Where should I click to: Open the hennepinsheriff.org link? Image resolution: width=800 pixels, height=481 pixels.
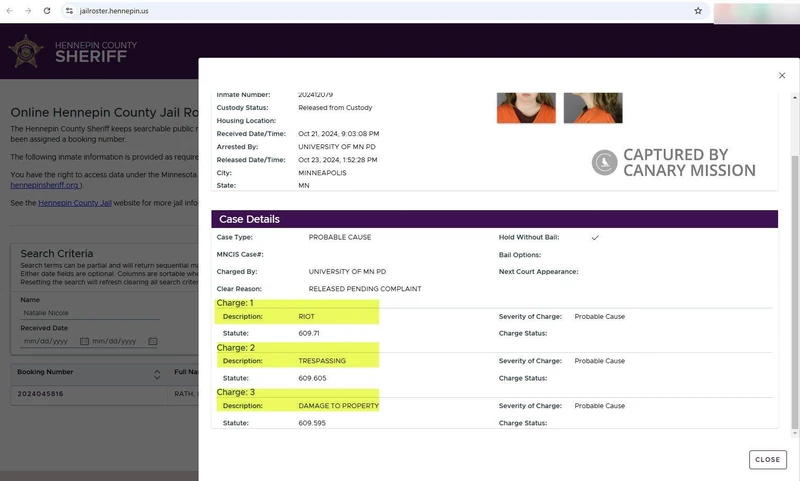tap(44, 185)
